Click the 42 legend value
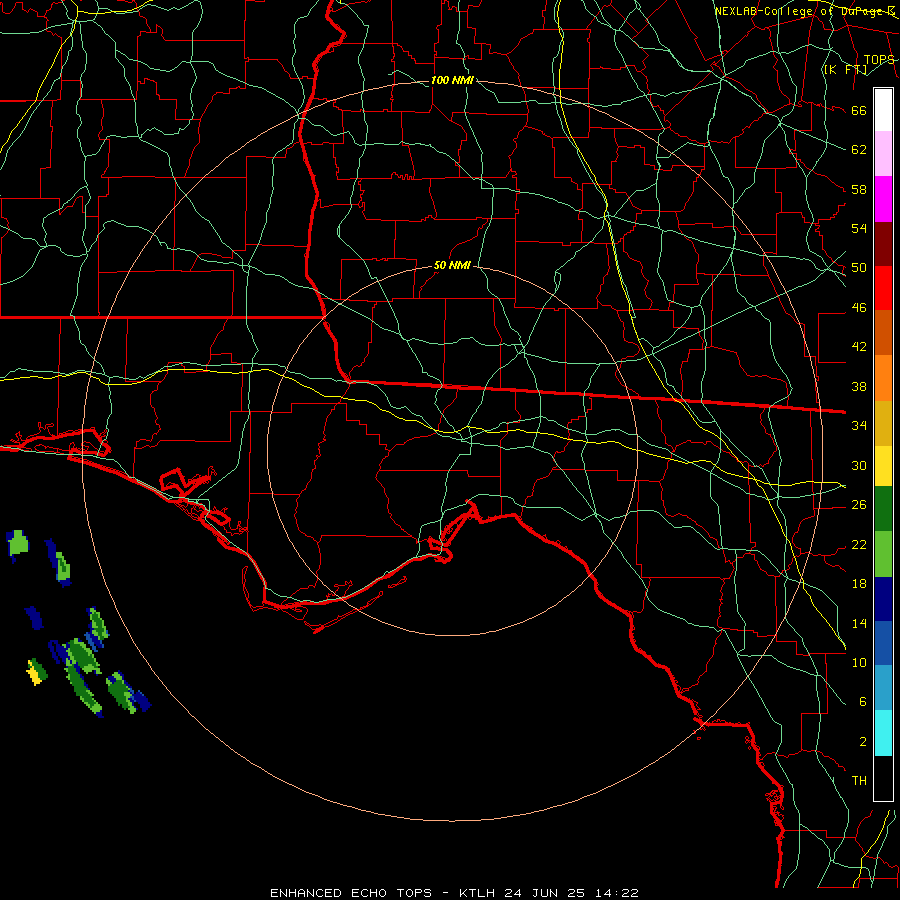 859,346
